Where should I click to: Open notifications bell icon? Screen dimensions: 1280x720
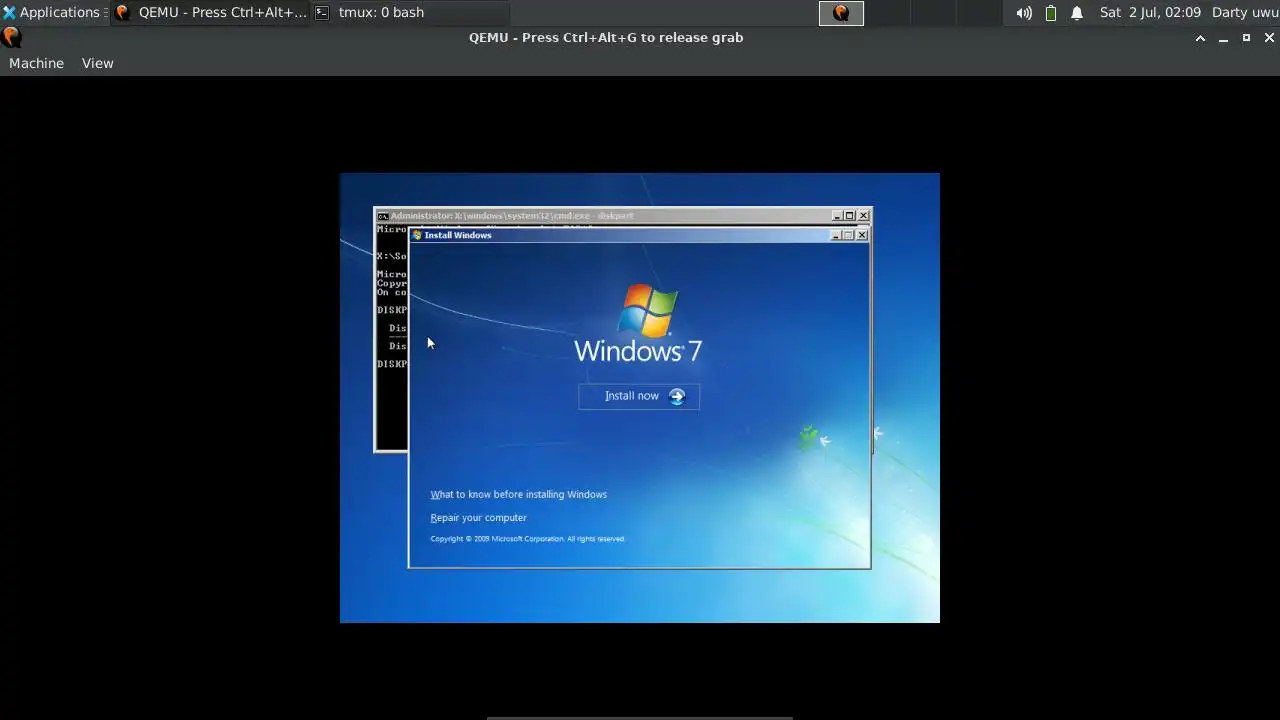pos(1077,13)
